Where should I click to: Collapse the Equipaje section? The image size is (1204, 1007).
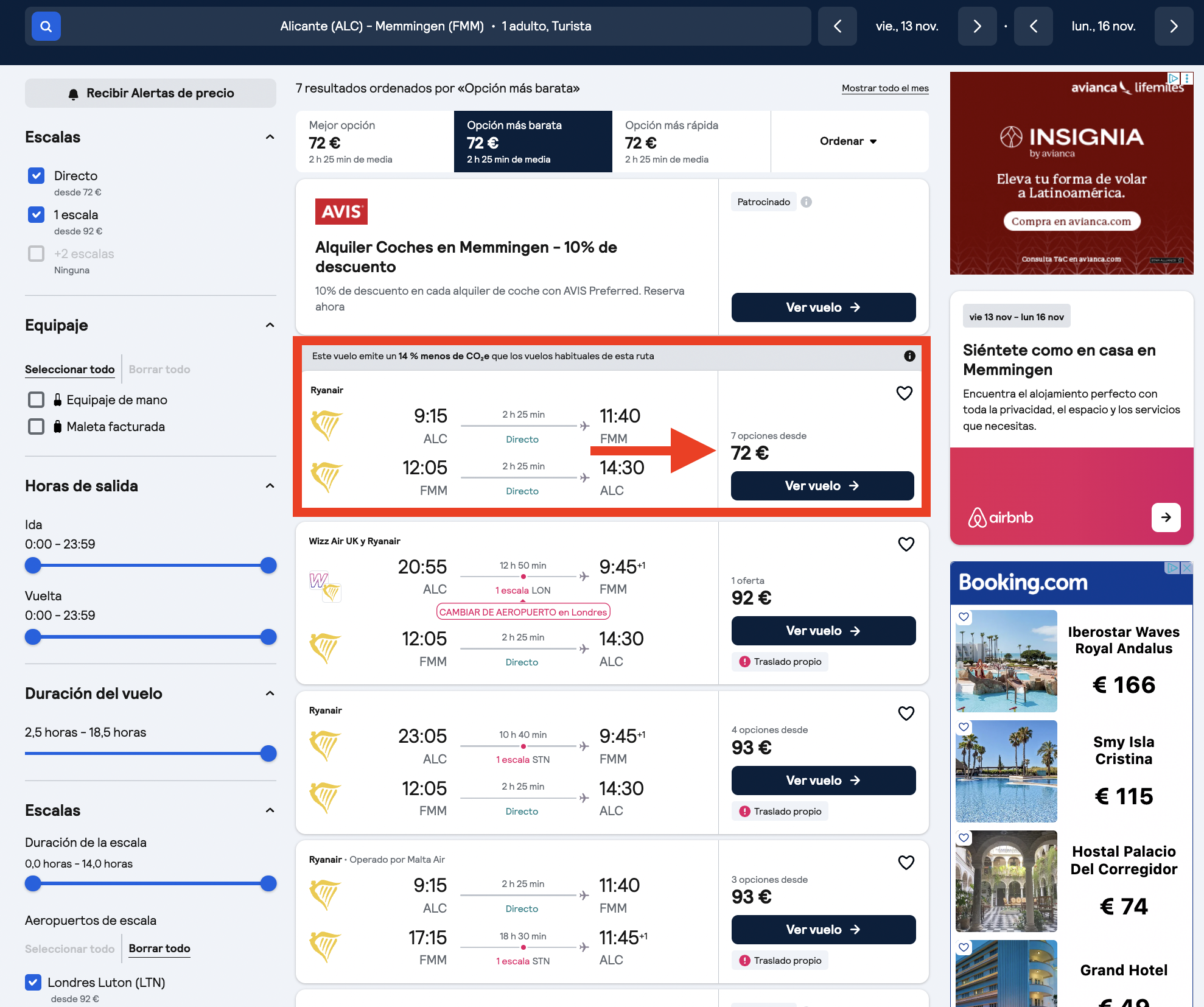[x=270, y=326]
